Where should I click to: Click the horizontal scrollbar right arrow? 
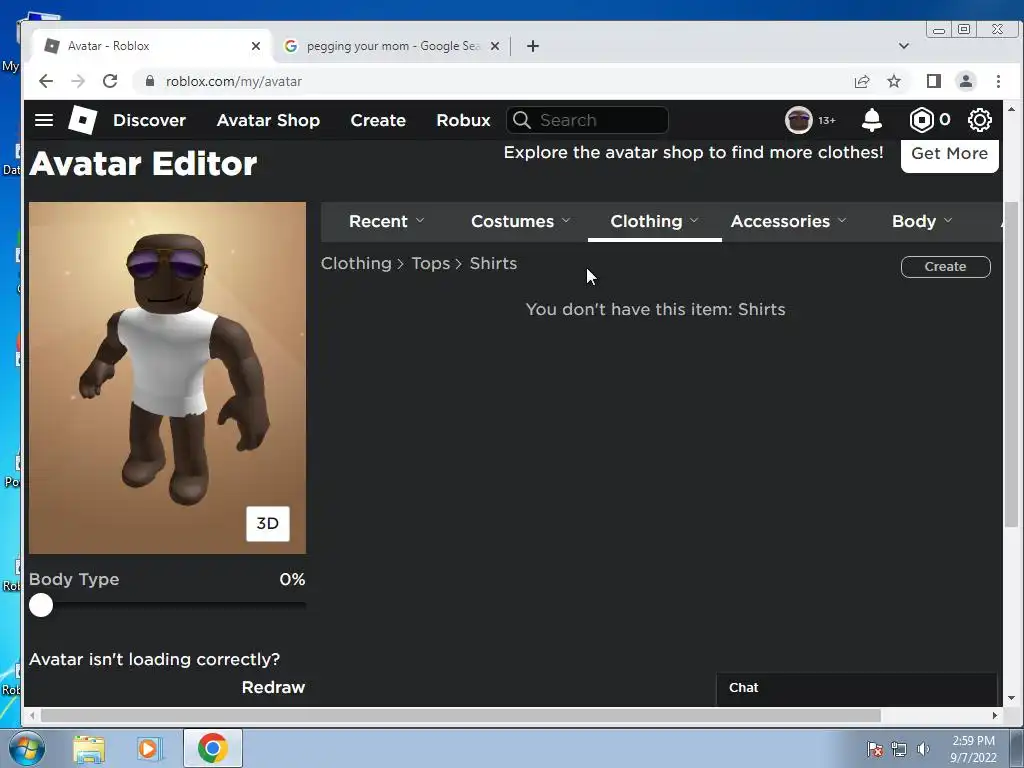pyautogui.click(x=995, y=716)
